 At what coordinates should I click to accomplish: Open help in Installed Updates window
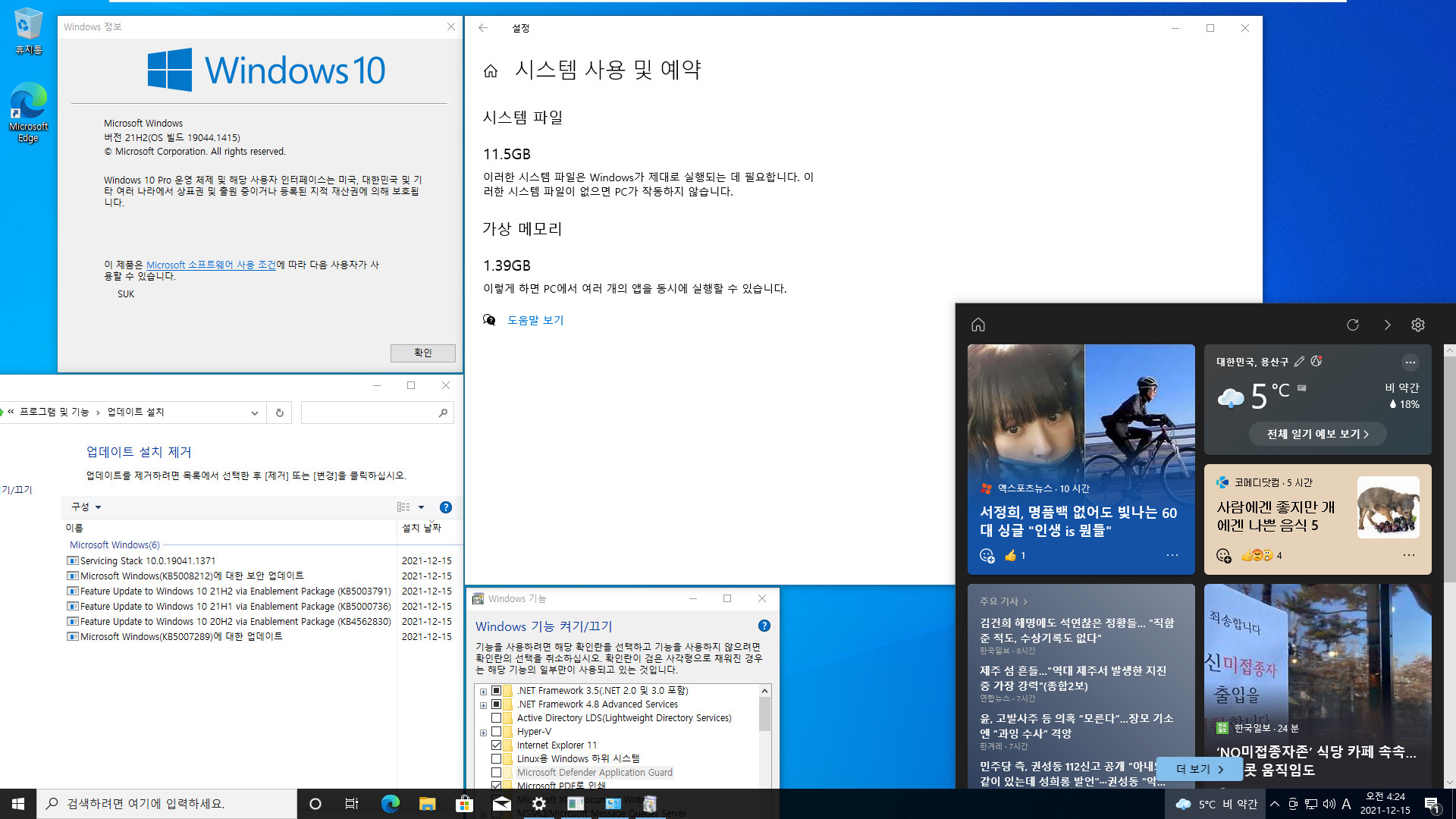pyautogui.click(x=446, y=507)
